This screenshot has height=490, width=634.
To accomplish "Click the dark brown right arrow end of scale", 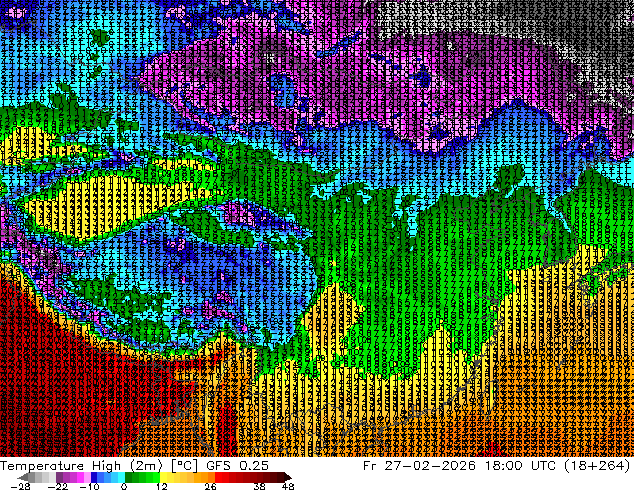I will pos(288,477).
